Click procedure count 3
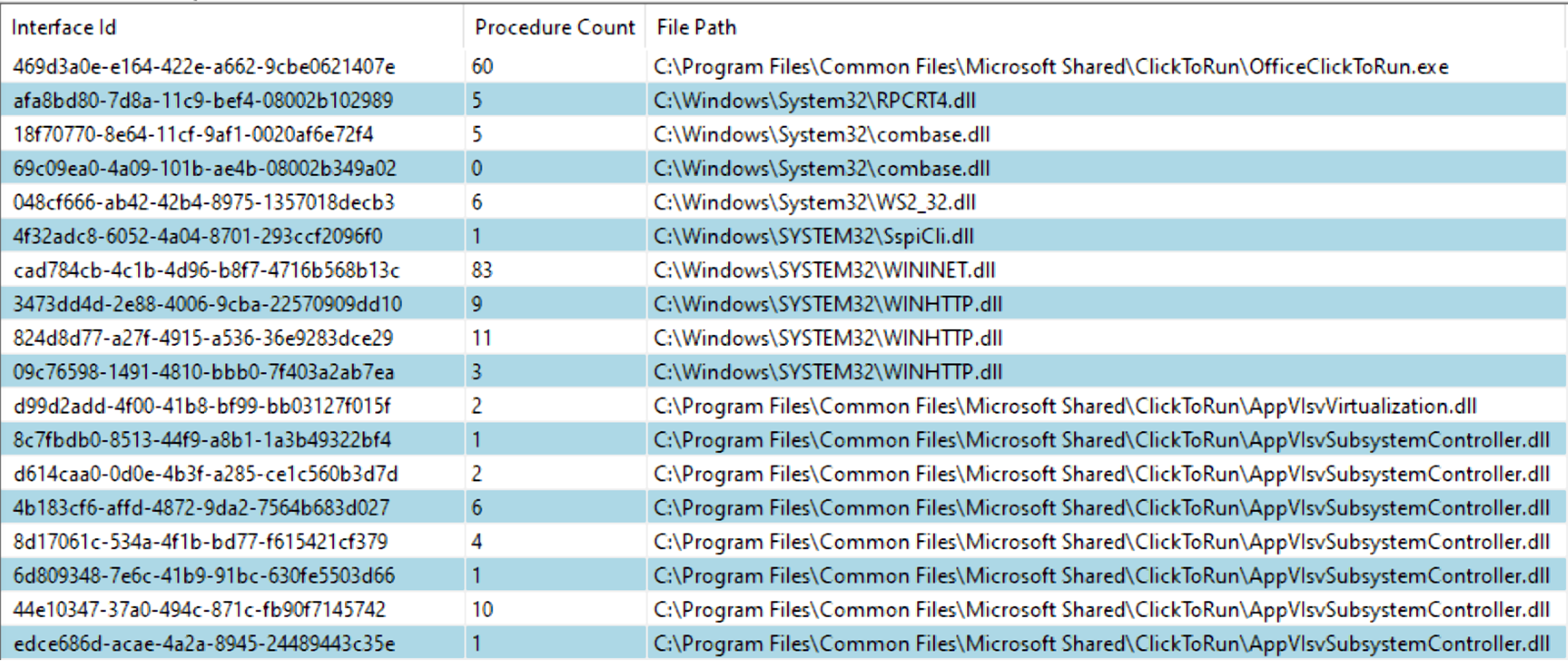The height and width of the screenshot is (663, 1568). coord(477,372)
